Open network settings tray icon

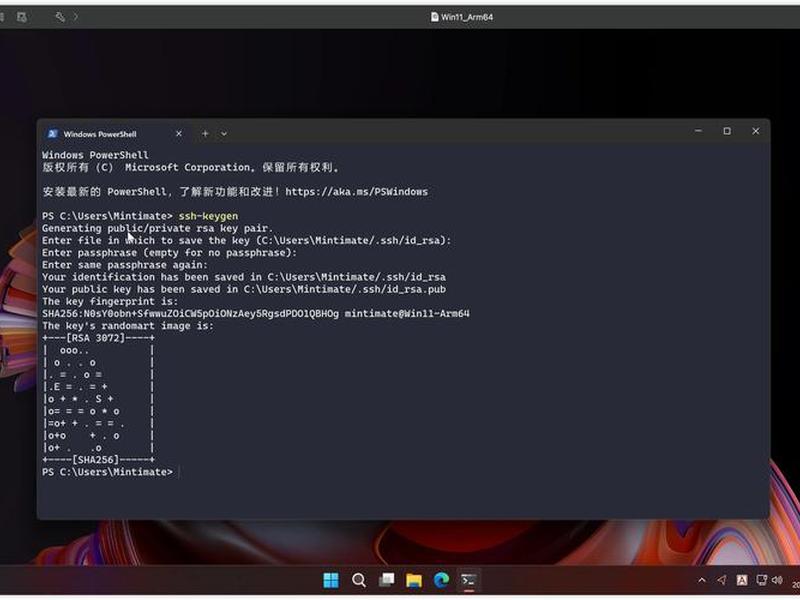[x=761, y=580]
